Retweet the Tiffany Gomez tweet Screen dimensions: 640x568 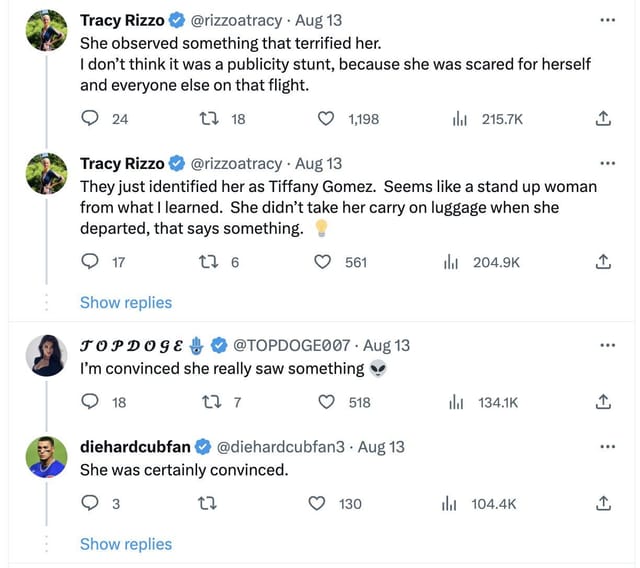209,262
